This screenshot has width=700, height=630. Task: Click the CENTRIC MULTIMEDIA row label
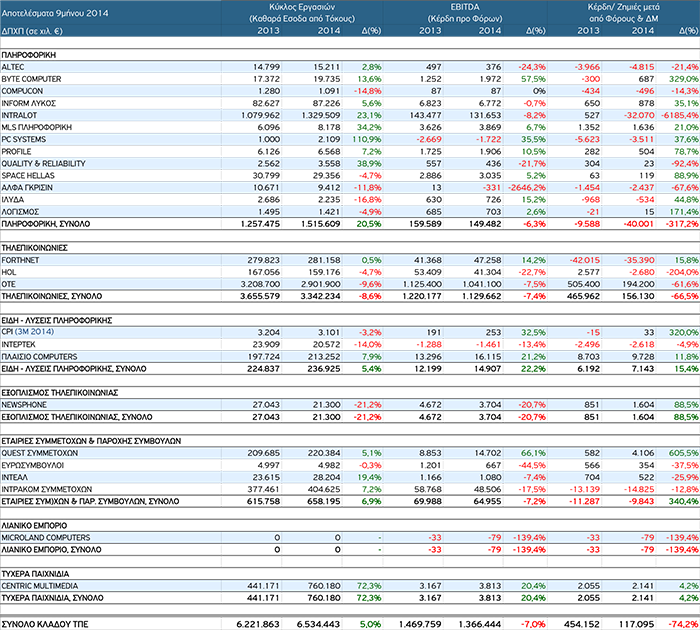(40, 586)
